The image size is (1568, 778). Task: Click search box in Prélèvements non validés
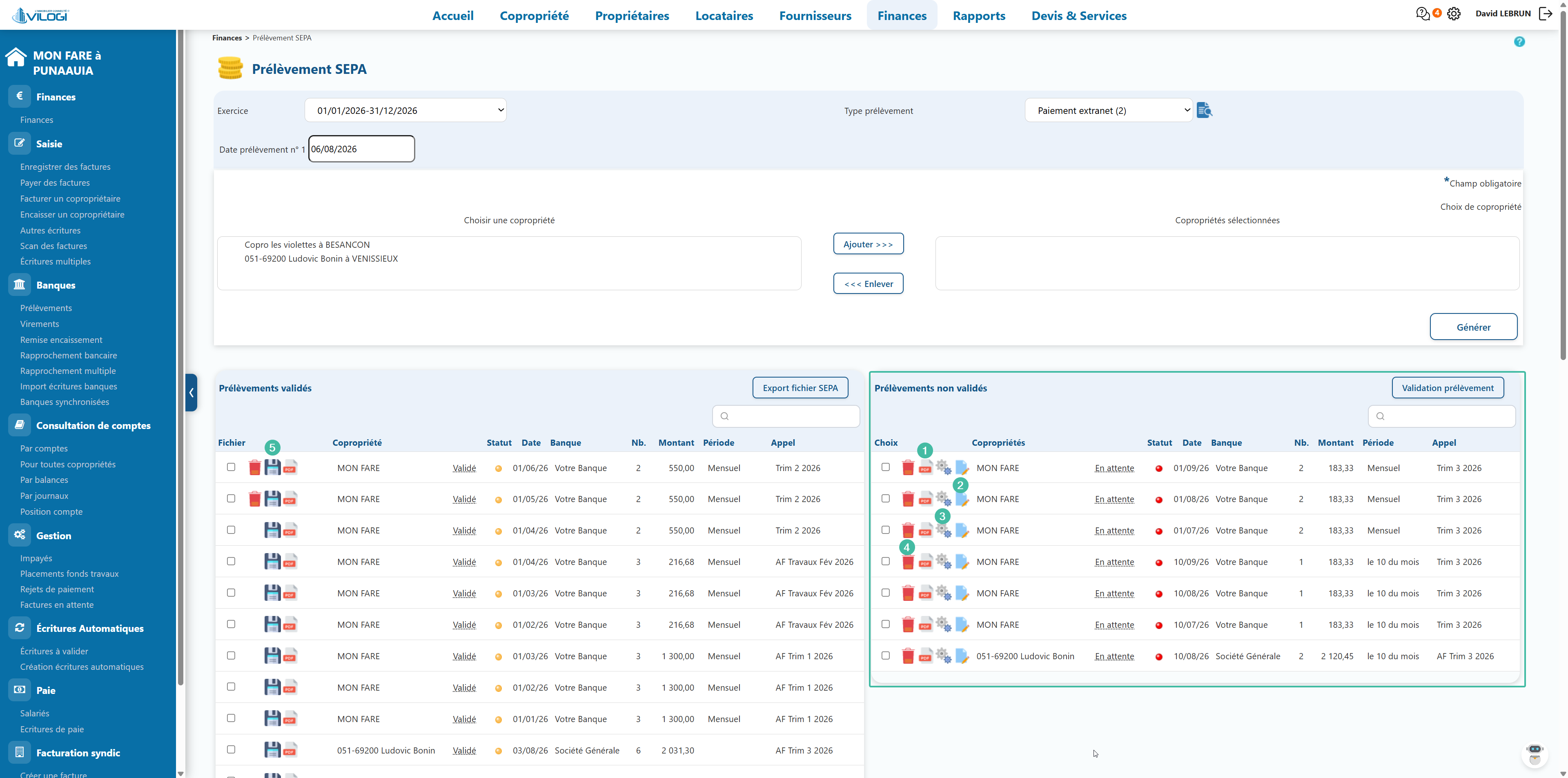pyautogui.click(x=1441, y=416)
